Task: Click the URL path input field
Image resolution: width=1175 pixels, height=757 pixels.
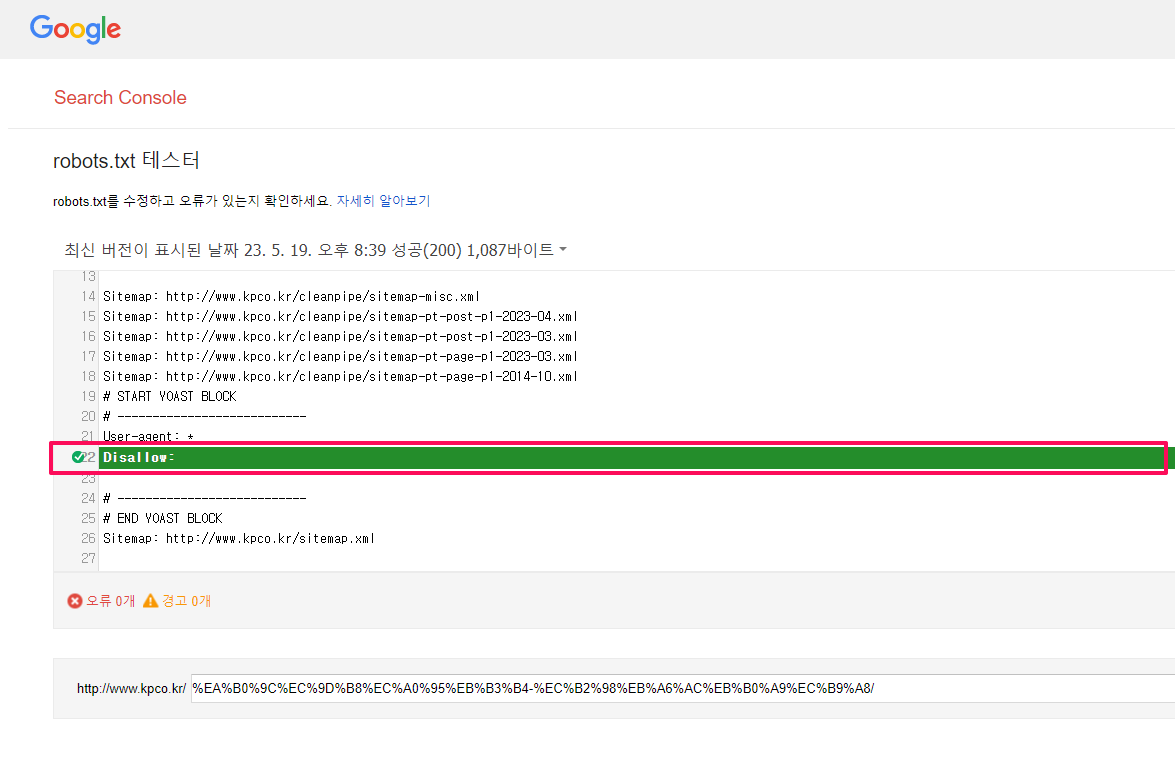Action: coord(680,688)
